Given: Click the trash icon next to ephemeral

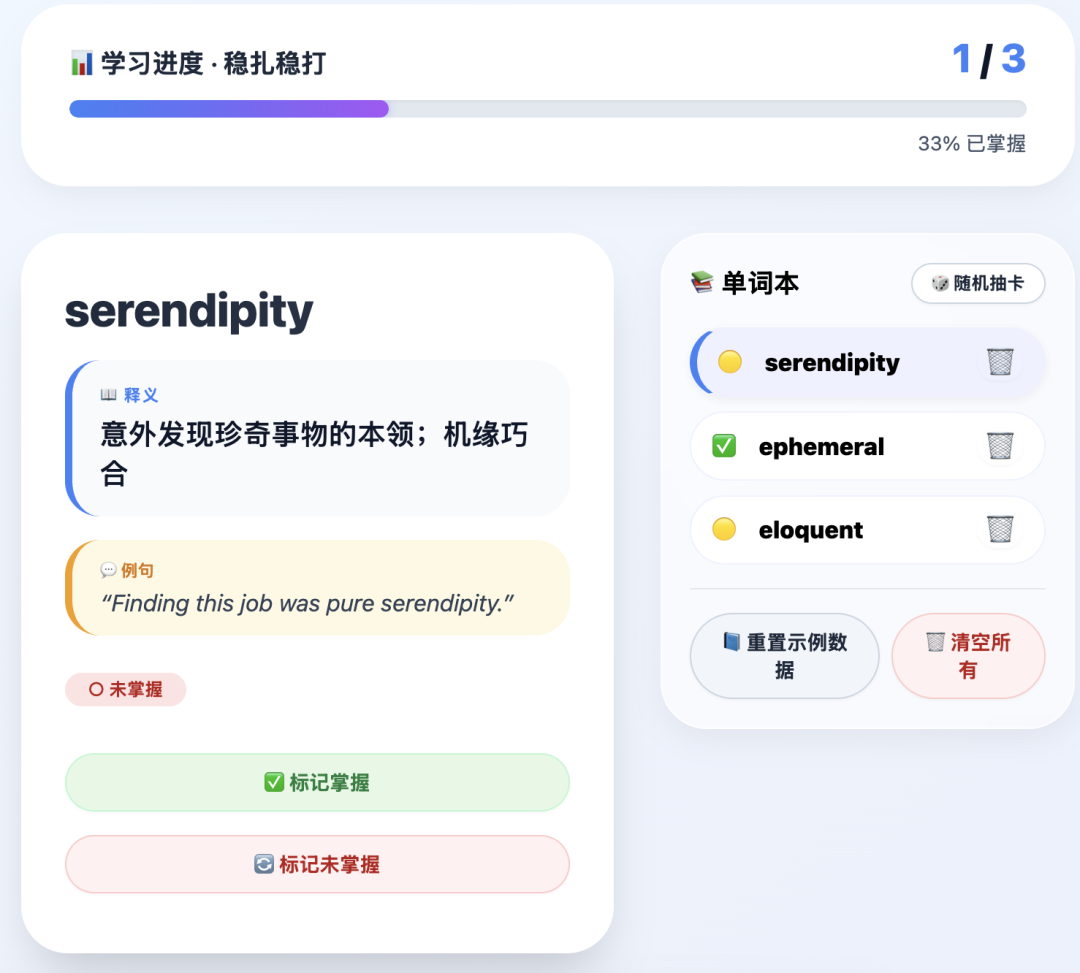Looking at the screenshot, I should (x=998, y=446).
